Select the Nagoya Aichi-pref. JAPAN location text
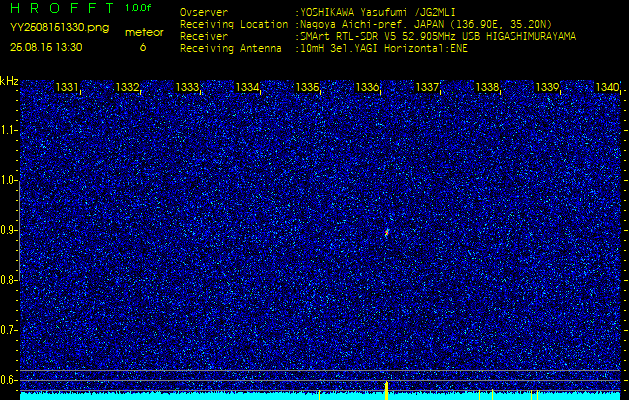This screenshot has width=629, height=400. click(426, 24)
